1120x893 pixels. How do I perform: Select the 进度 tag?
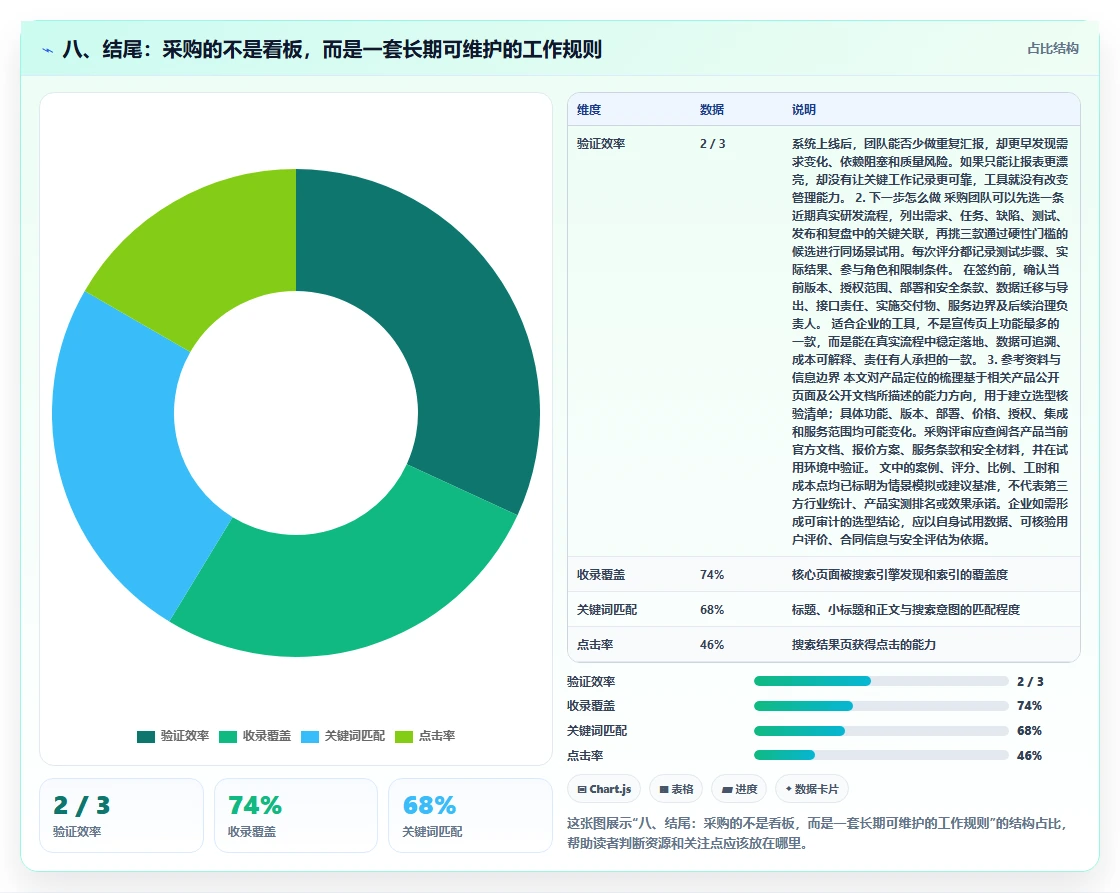[x=739, y=789]
